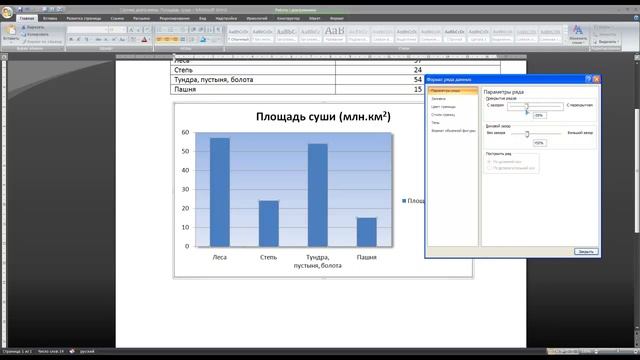The image size is (640, 360).
Task: Open the Рецензирование ribbon tab
Action: 175,18
